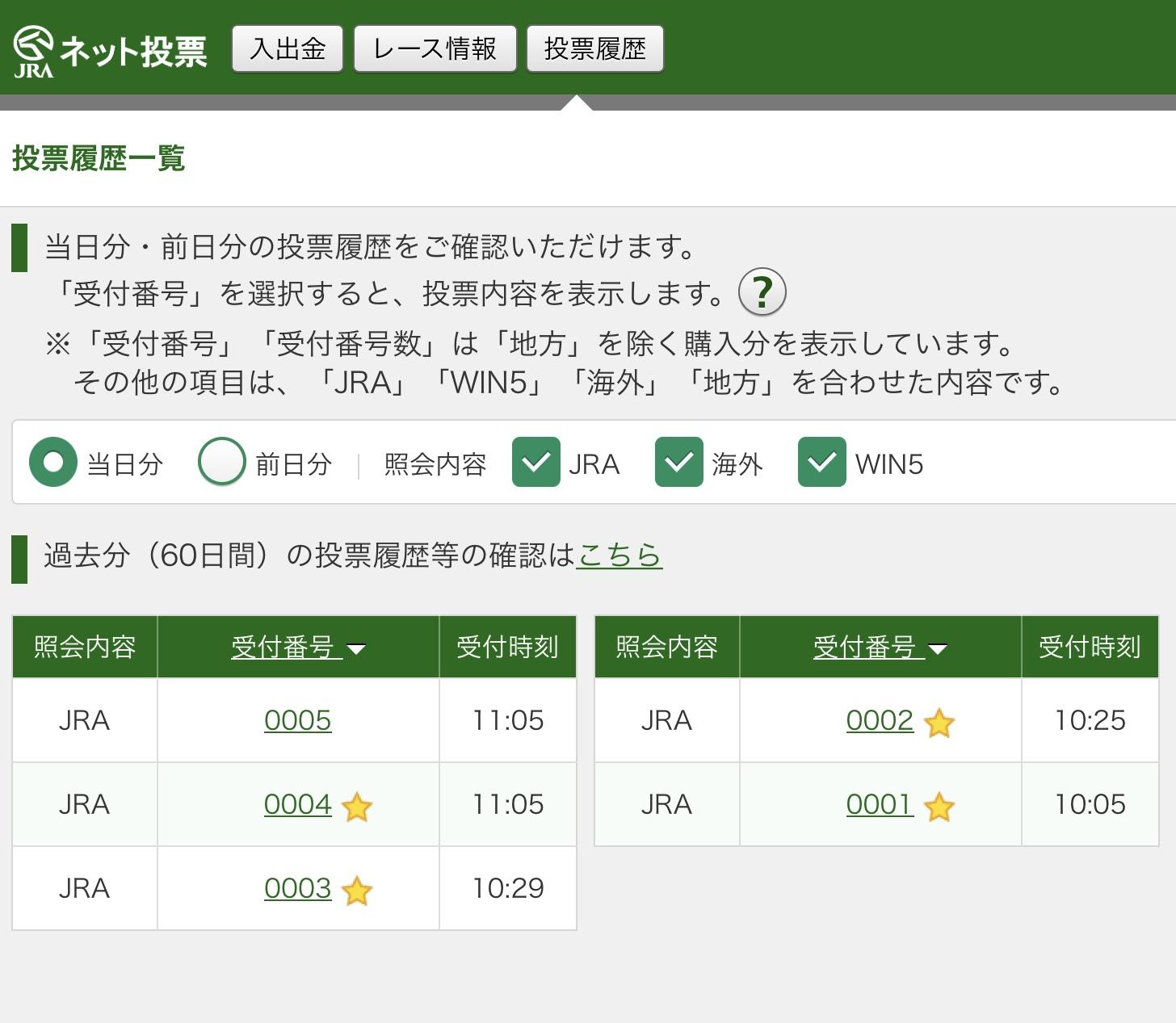Open receipt number 0002
Viewport: 1176px width, 1023px height.
pos(880,720)
